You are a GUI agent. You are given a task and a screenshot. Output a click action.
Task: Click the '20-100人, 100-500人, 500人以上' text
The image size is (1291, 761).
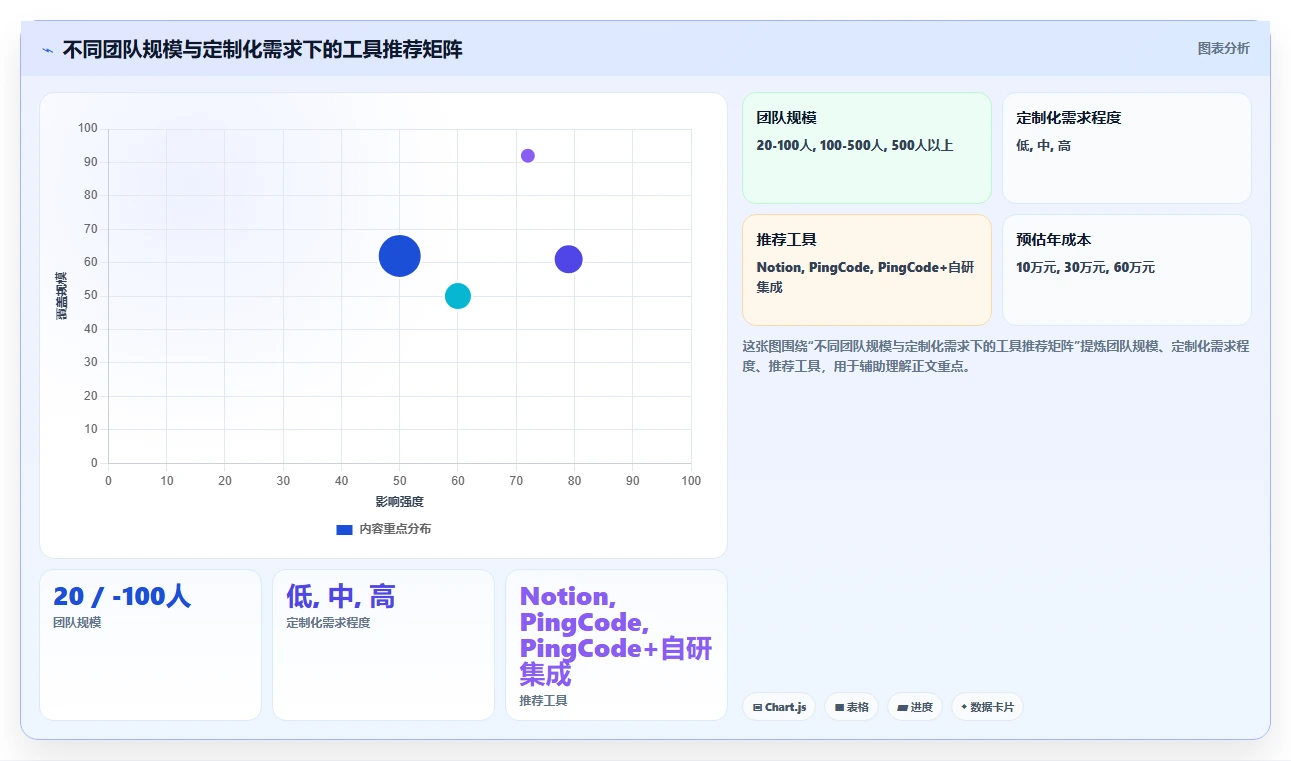pyautogui.click(x=855, y=146)
